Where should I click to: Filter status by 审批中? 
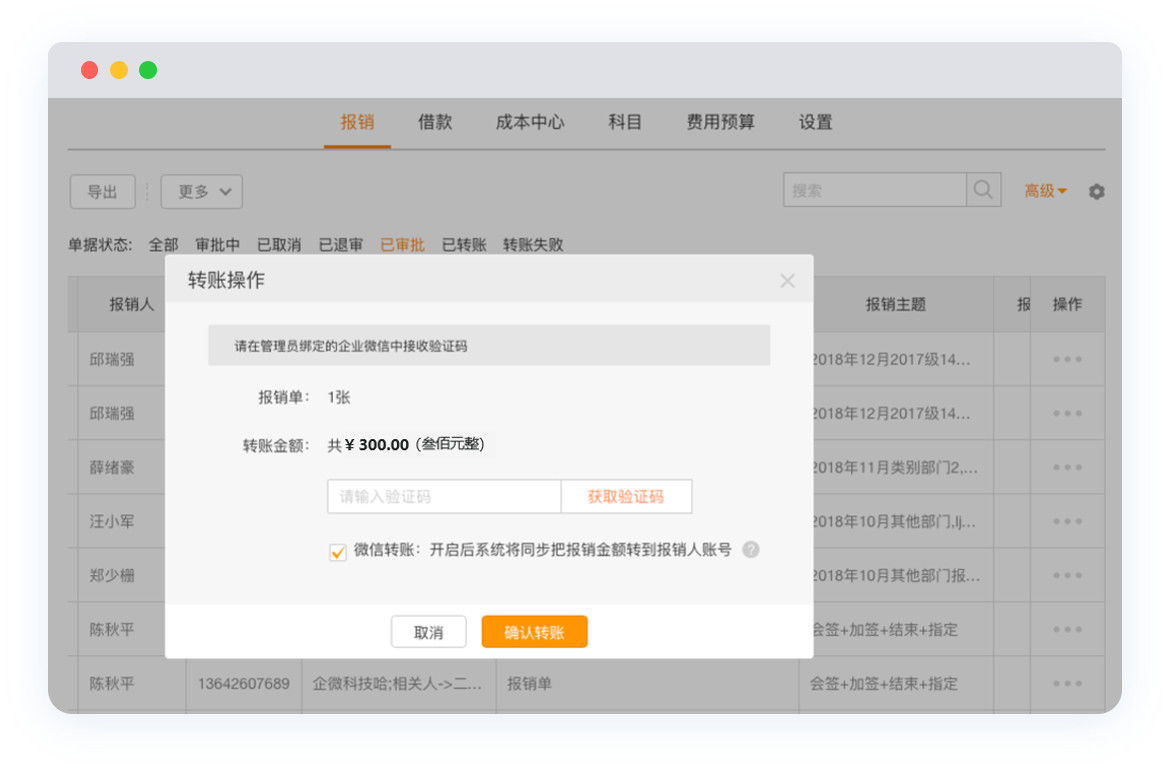217,245
